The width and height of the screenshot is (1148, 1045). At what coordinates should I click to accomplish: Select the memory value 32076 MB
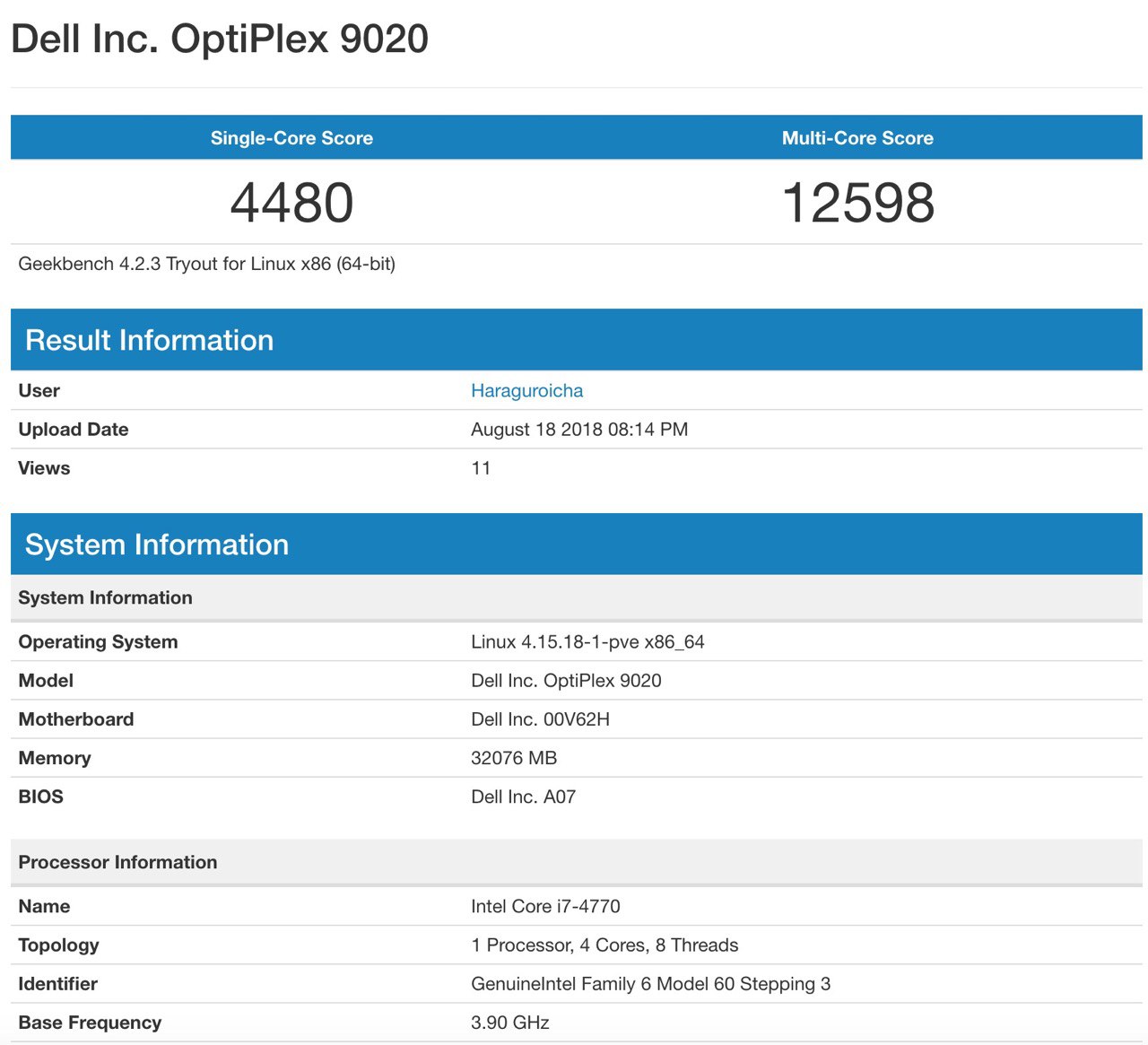[x=514, y=758]
